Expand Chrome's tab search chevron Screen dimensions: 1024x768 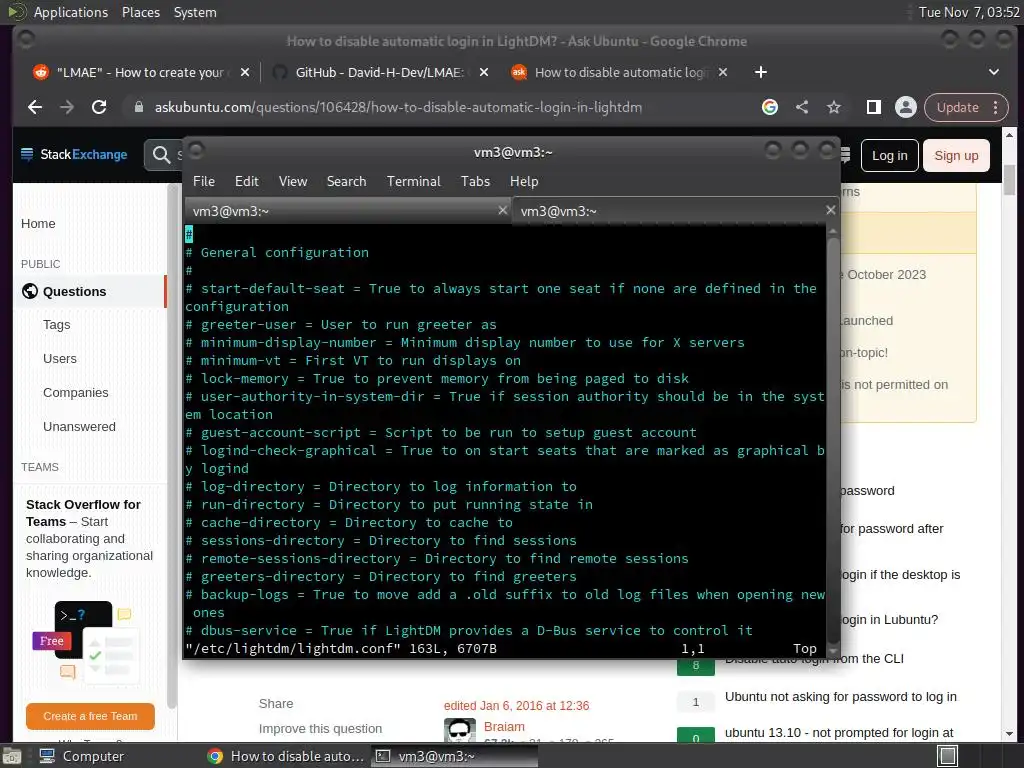(x=994, y=72)
